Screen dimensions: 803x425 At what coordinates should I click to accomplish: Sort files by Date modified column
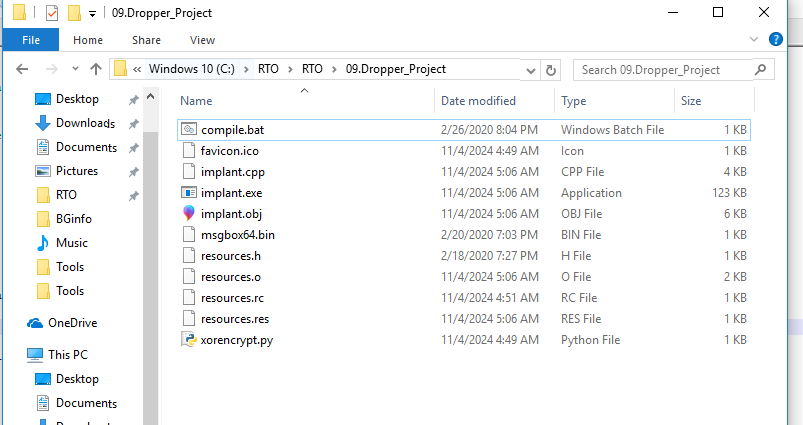point(478,101)
